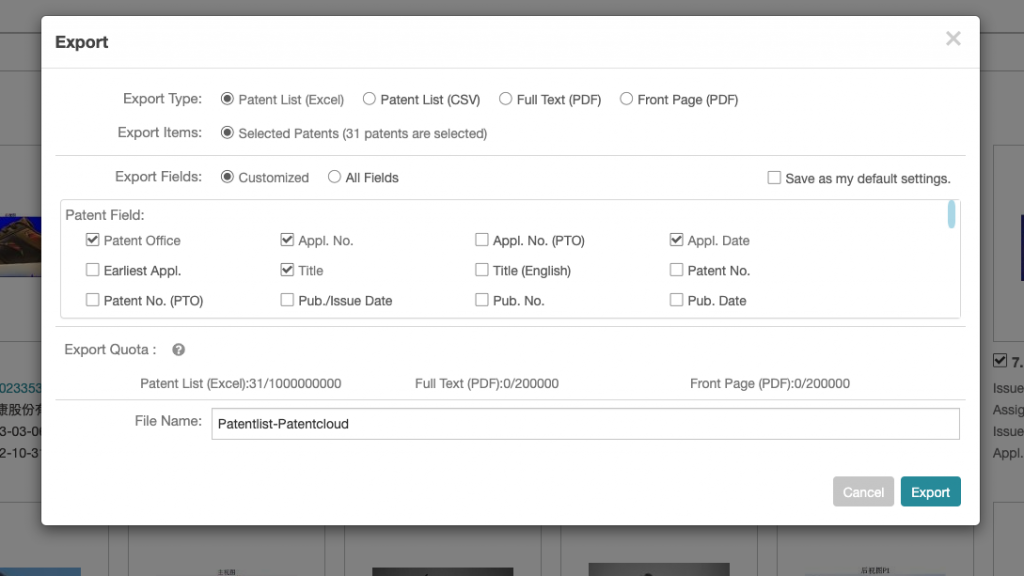Select Front Page (PDF) export type
This screenshot has width=1024, height=576.
tap(627, 99)
